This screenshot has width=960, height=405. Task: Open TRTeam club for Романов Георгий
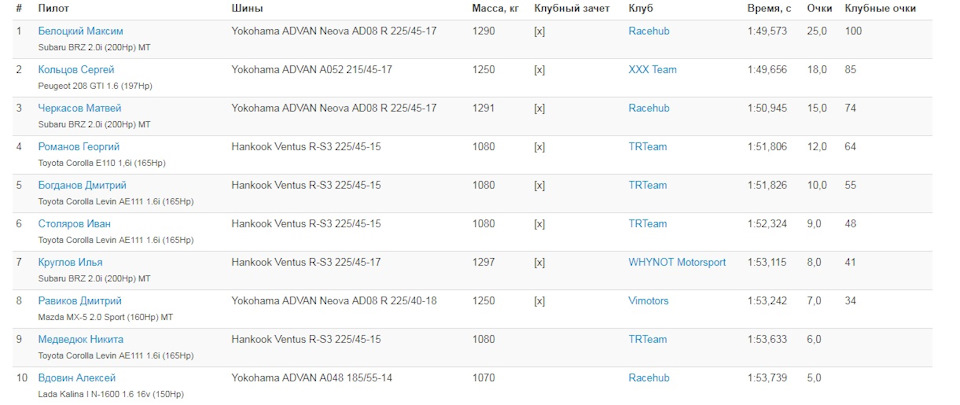tap(648, 147)
